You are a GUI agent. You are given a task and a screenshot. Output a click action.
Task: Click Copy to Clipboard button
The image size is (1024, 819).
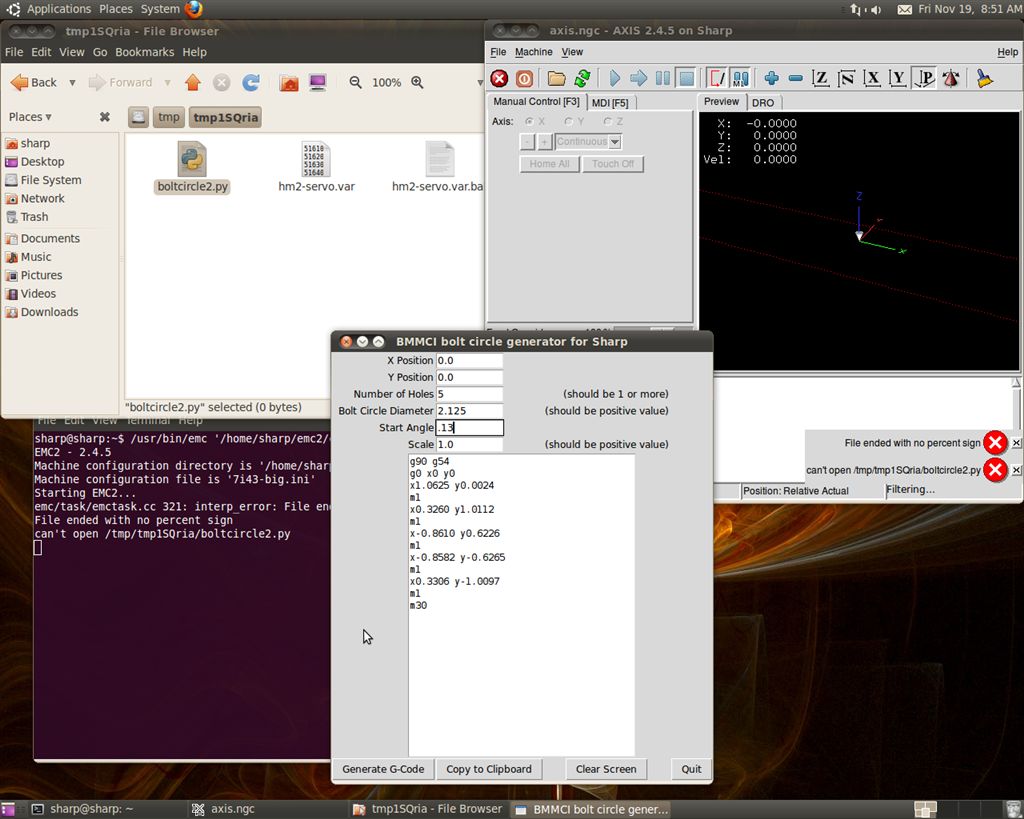pos(489,769)
